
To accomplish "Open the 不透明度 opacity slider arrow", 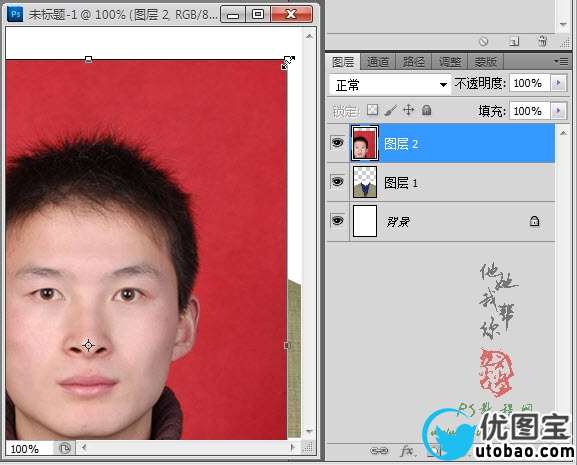I will pos(559,83).
